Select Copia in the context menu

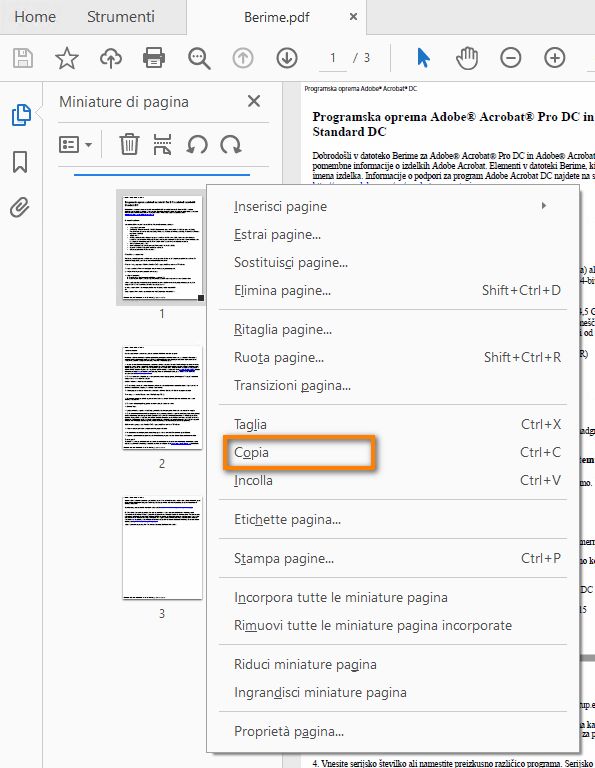pyautogui.click(x=392, y=452)
